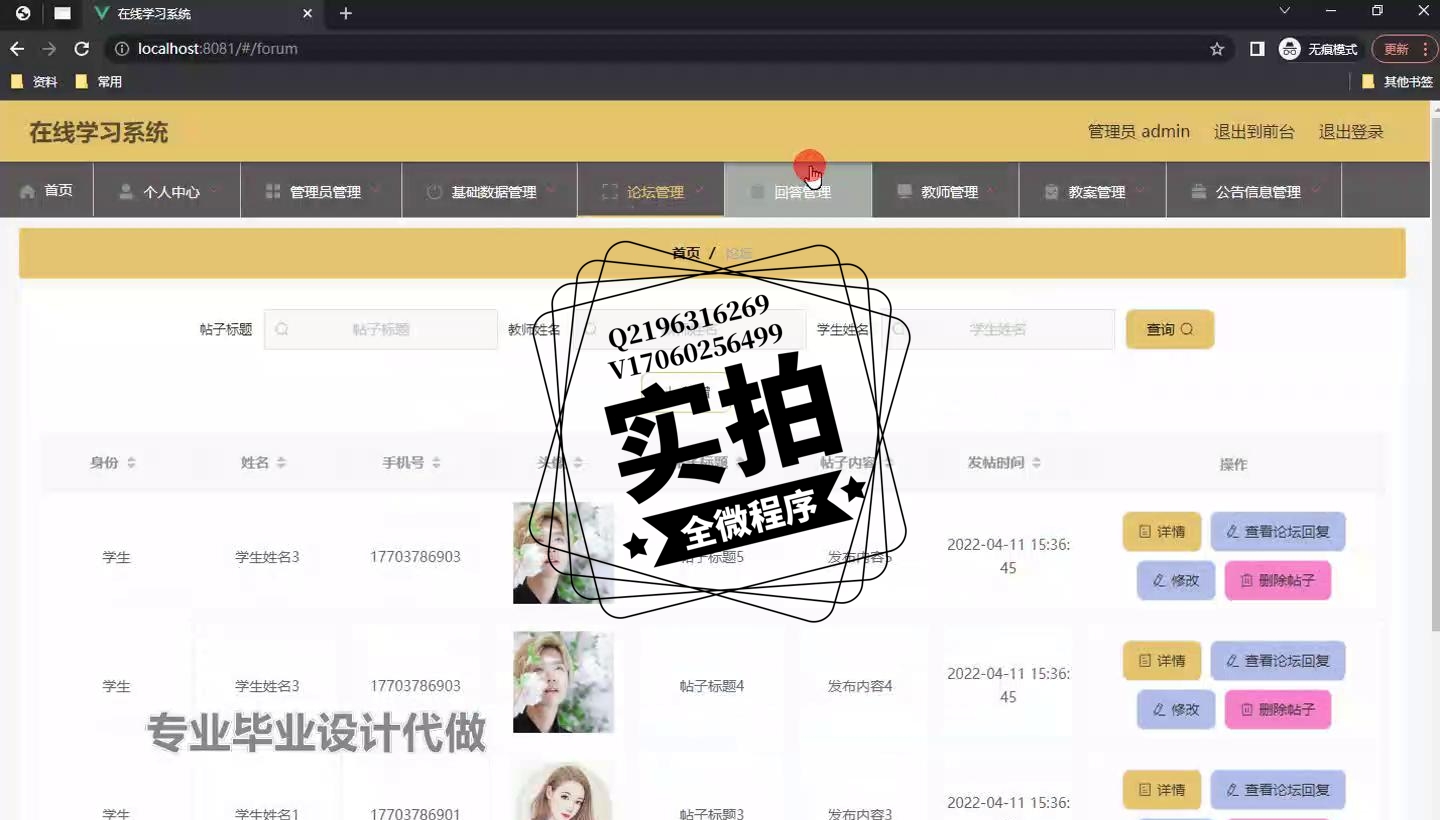Click the site info icon in address bar
This screenshot has height=820, width=1440.
(x=121, y=49)
